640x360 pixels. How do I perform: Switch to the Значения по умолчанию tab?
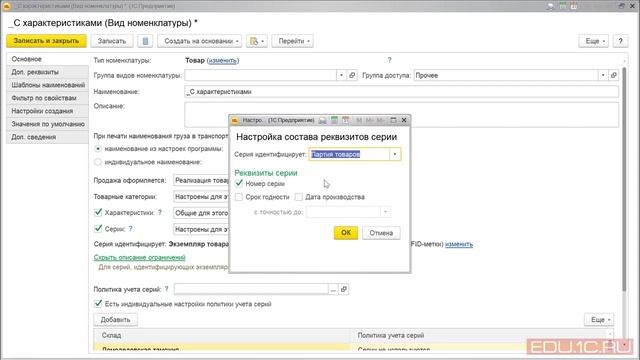(47, 124)
